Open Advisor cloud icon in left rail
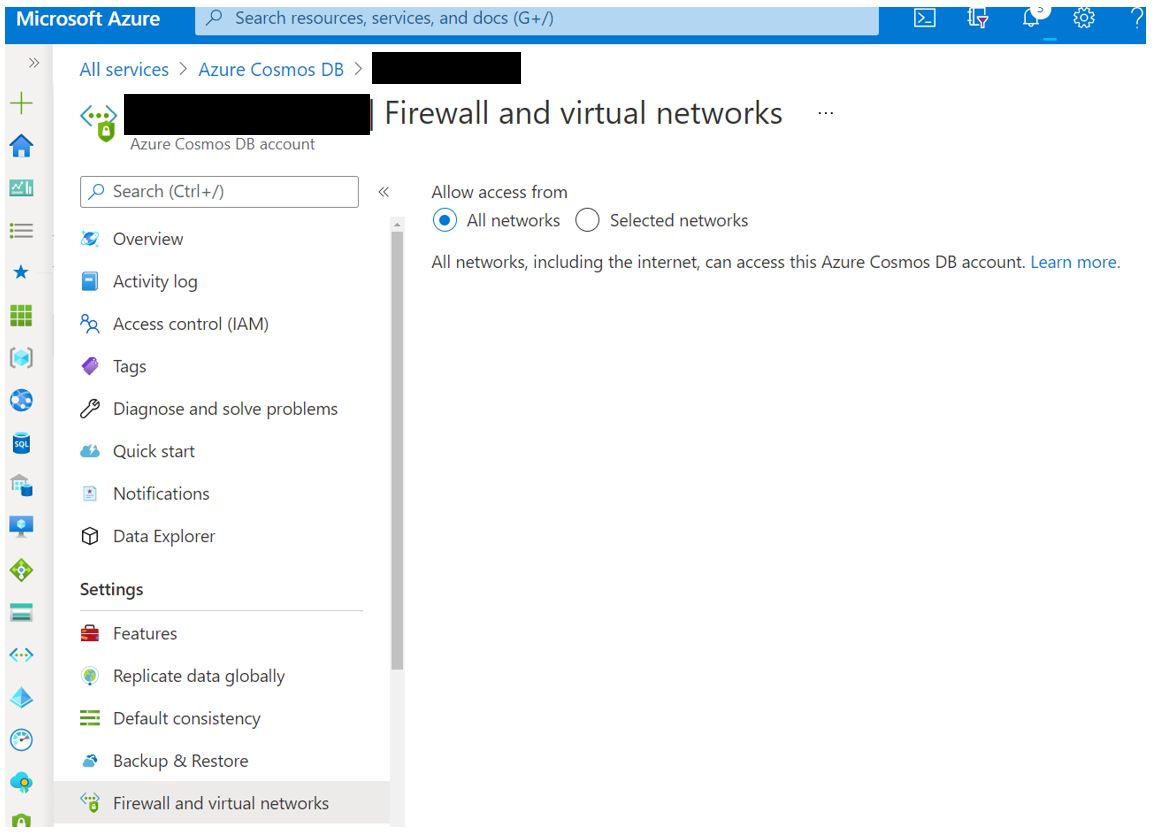Image resolution: width=1154 pixels, height=834 pixels. 21,782
